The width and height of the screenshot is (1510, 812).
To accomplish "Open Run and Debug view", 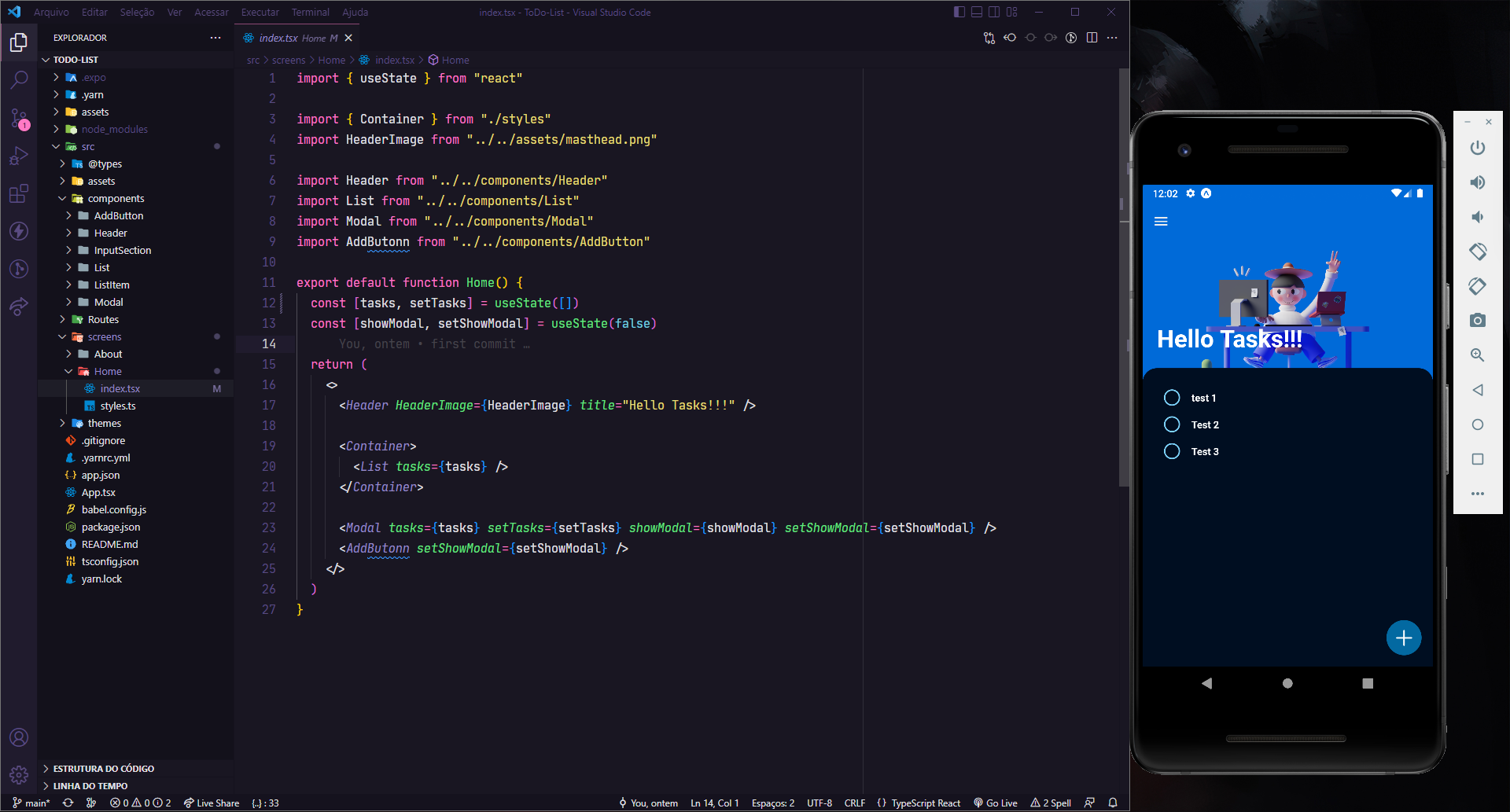I will (19, 156).
